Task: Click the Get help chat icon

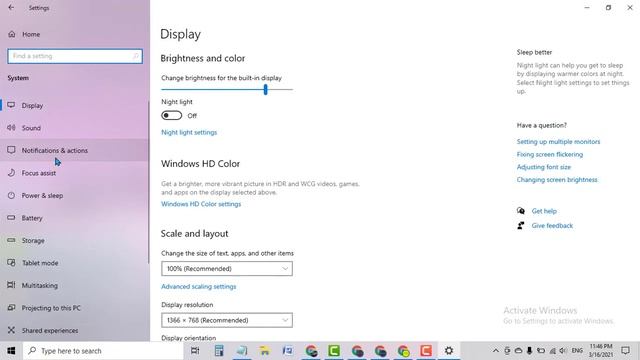Action: click(521, 211)
